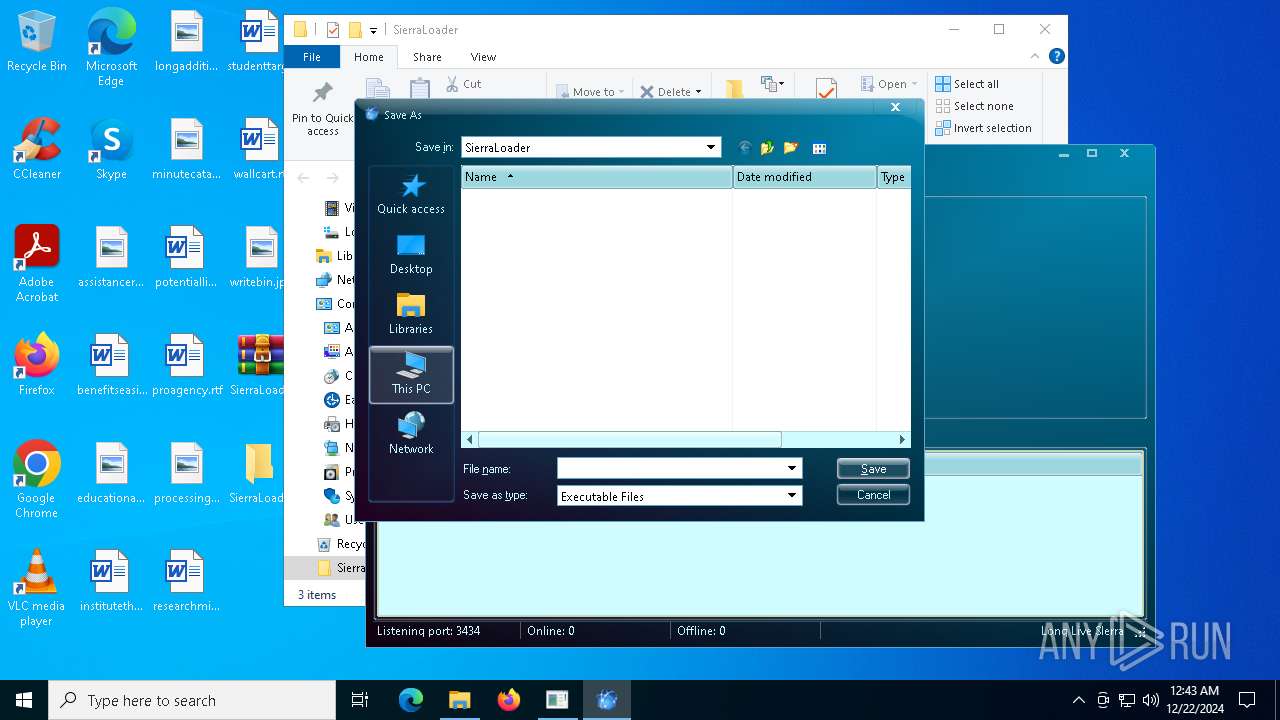Click Explorer forward navigation arrow
The height and width of the screenshot is (720, 1280).
[x=332, y=178]
